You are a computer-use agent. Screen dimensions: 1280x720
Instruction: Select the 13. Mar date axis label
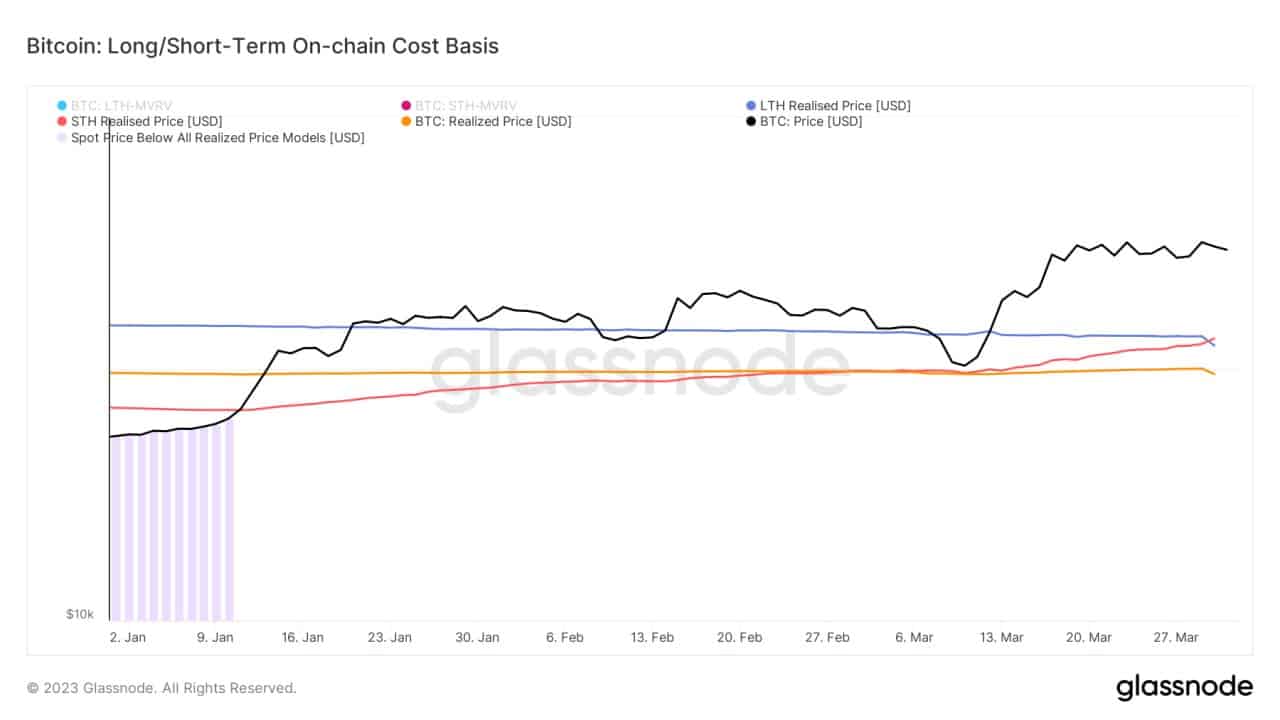click(x=1000, y=637)
